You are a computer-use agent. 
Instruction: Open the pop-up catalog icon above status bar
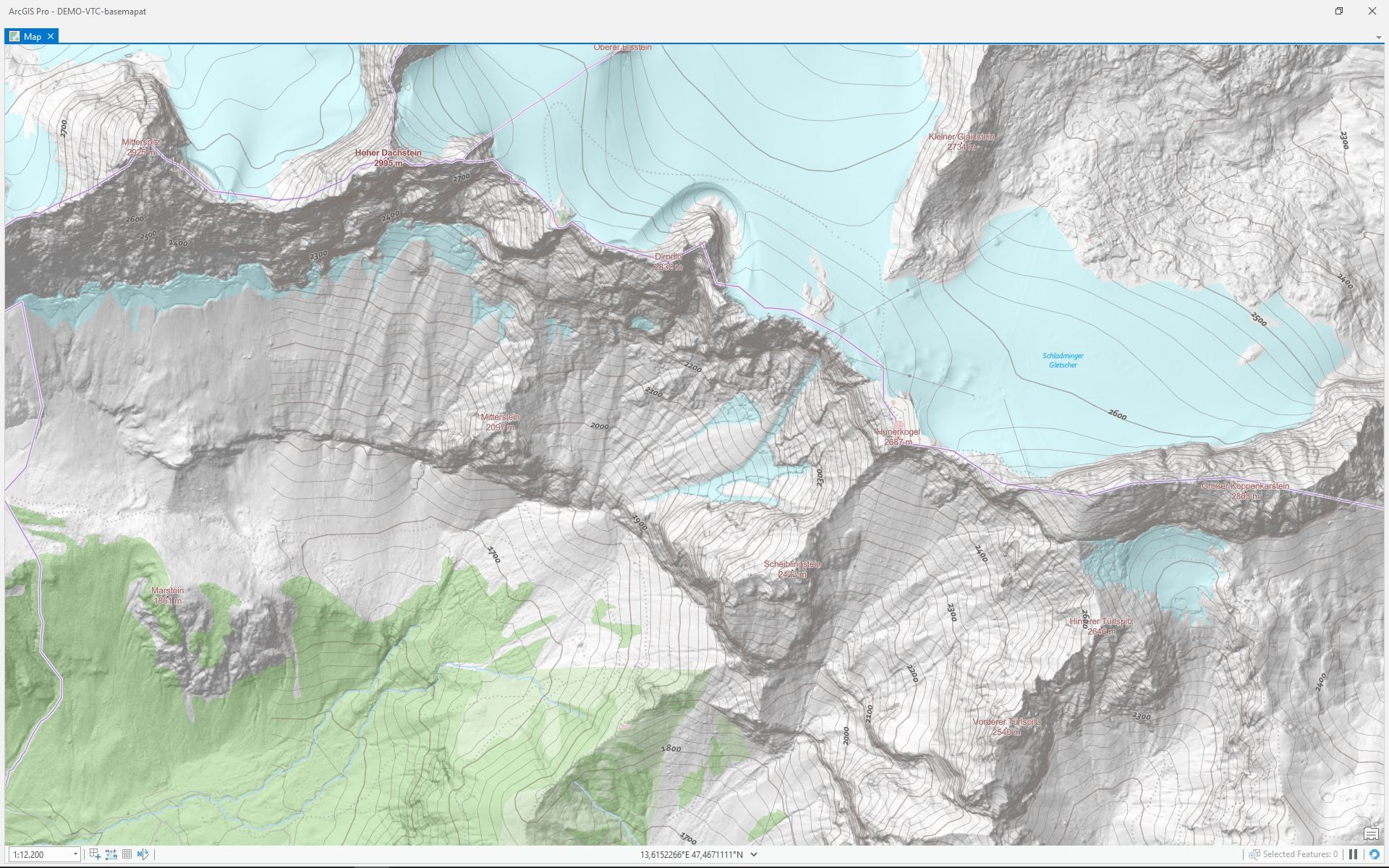(x=1371, y=834)
